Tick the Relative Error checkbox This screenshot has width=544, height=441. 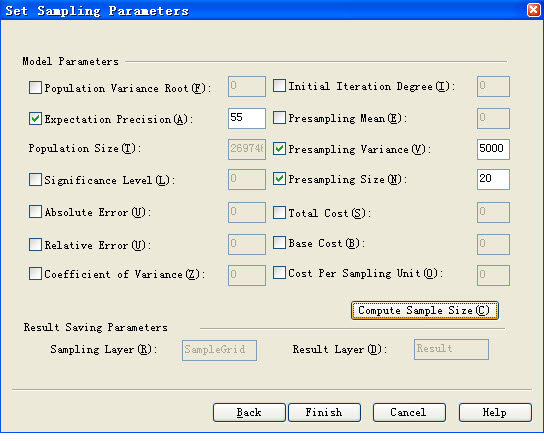point(35,245)
